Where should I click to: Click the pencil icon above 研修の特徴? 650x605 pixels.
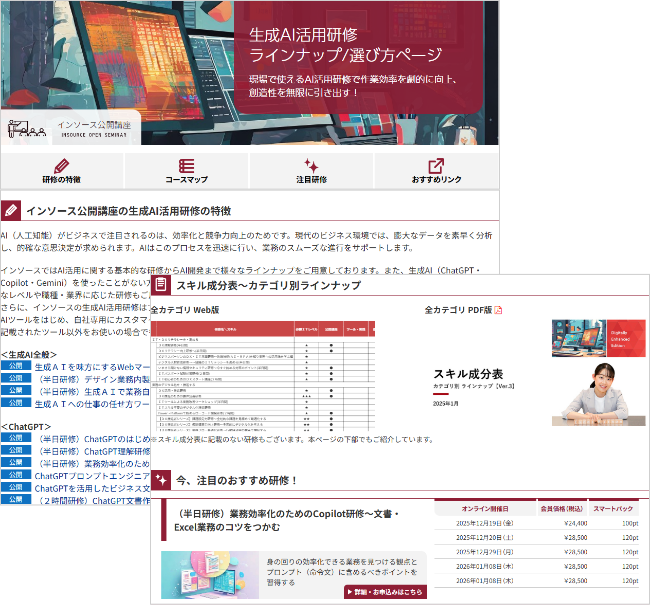[x=62, y=166]
